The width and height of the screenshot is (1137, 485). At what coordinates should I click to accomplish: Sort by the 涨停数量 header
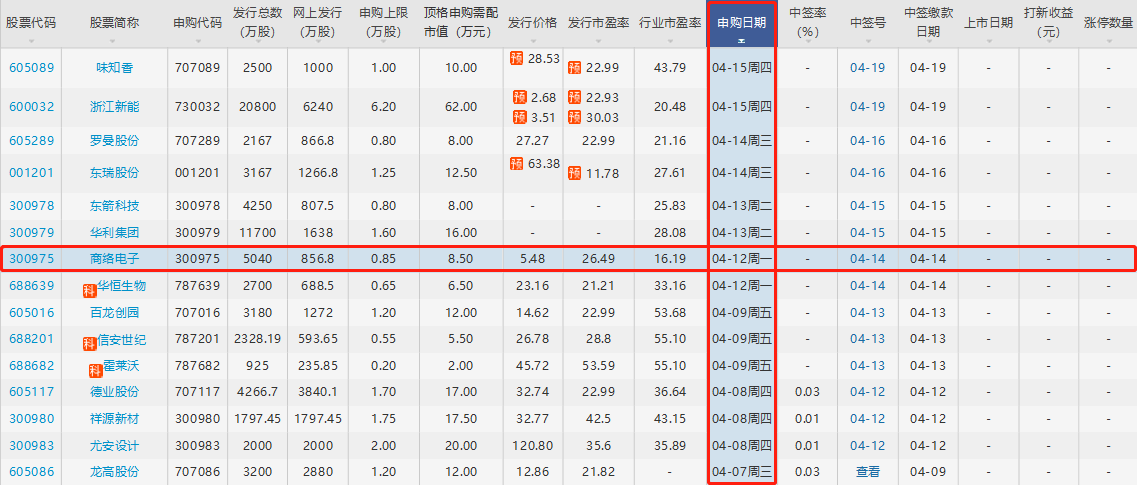[1108, 23]
